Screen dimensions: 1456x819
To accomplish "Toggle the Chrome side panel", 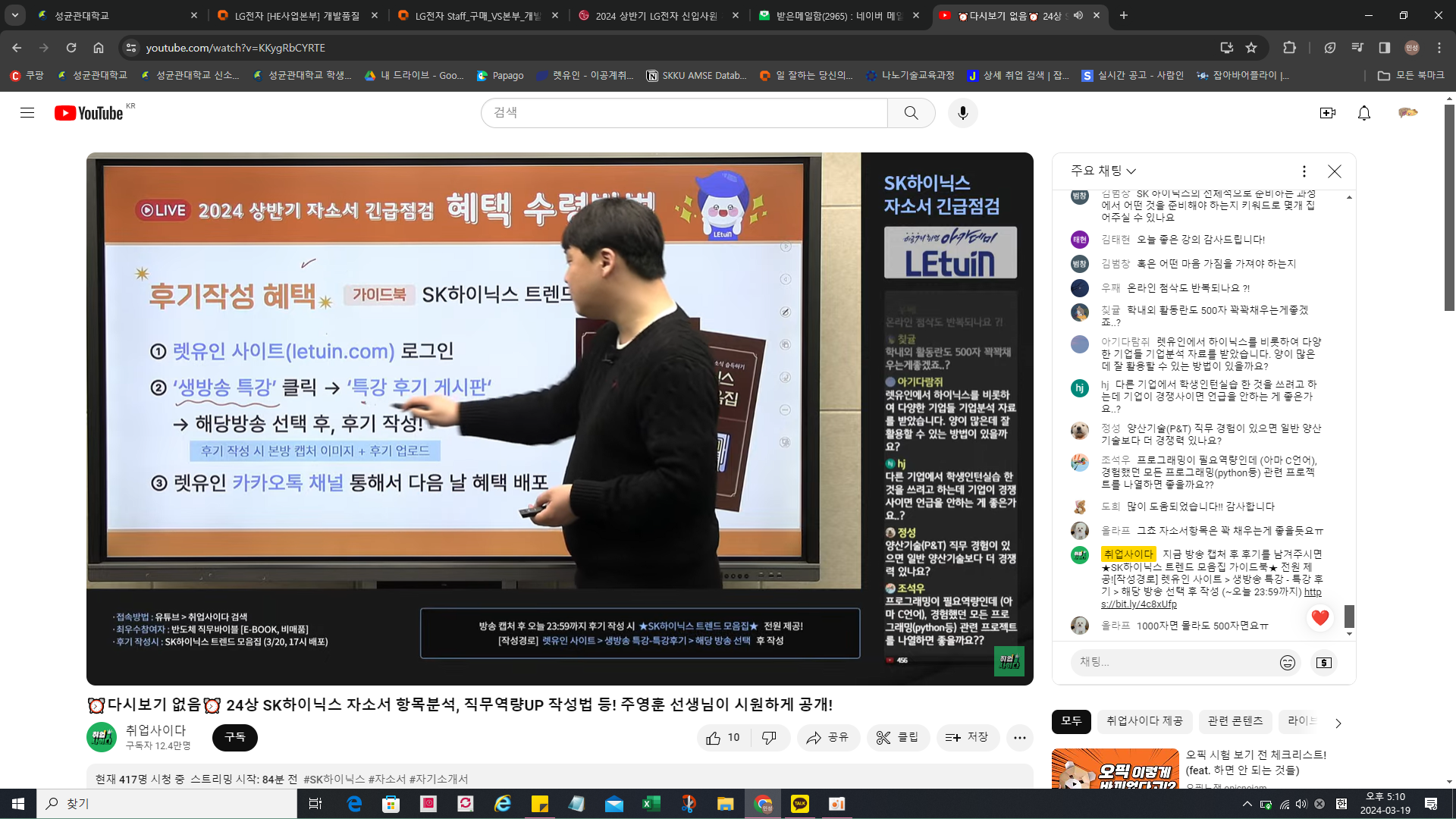I will 1384,48.
